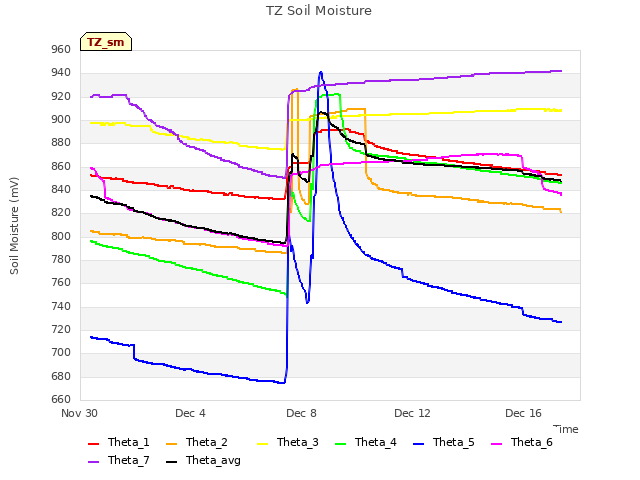Click the yellow Theta_3 legend color marker

(x=262, y=444)
